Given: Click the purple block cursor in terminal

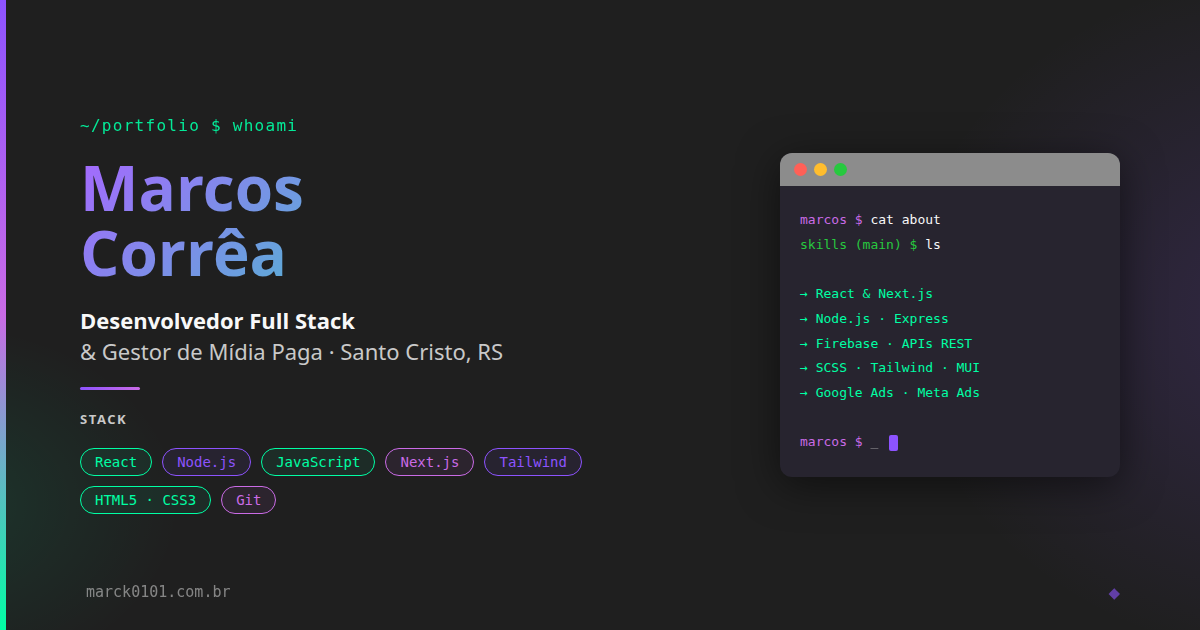Looking at the screenshot, I should click(x=893, y=443).
